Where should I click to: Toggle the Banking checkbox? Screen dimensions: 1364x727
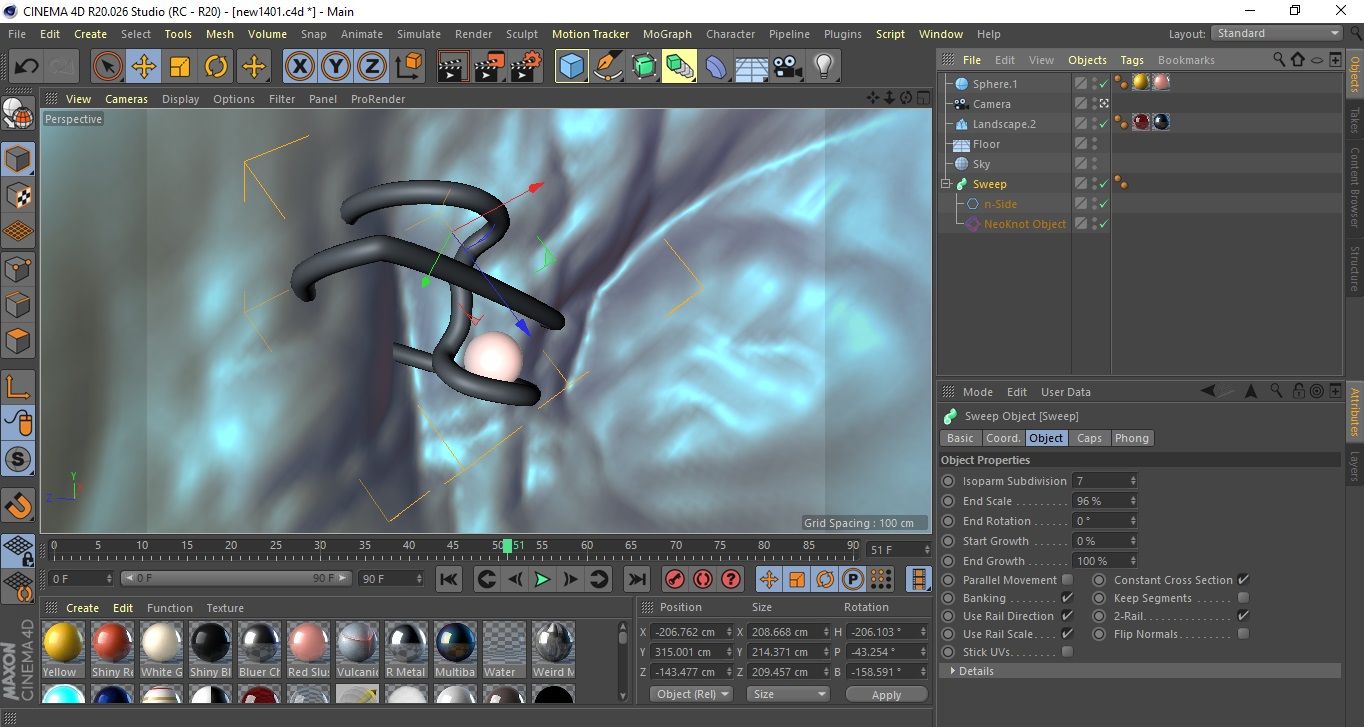[1067, 598]
